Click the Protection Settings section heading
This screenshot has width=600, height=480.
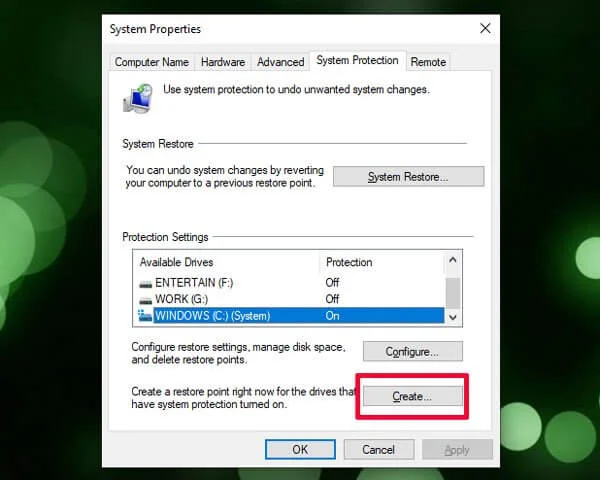[x=165, y=237]
